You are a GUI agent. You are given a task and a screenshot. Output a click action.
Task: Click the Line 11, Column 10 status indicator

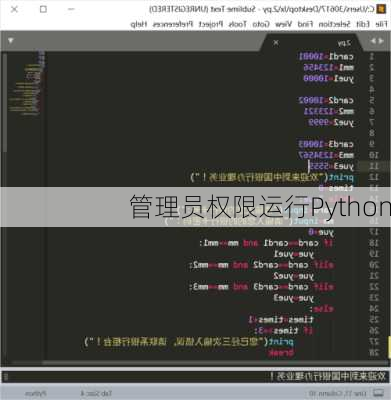tap(337, 394)
